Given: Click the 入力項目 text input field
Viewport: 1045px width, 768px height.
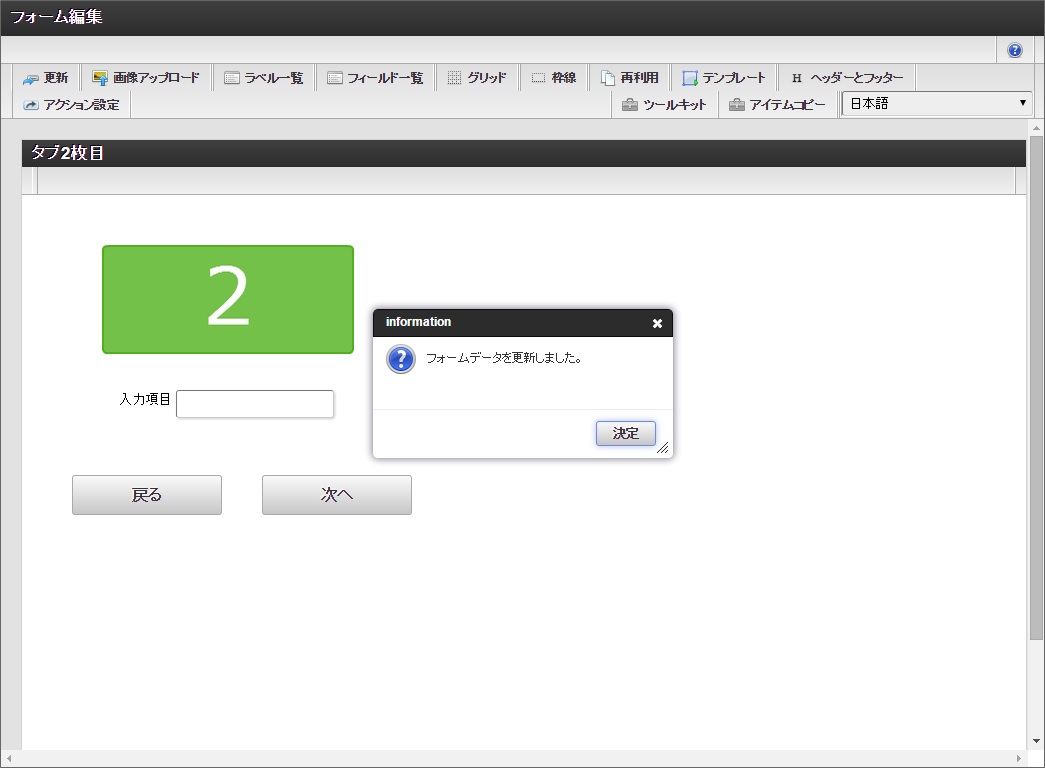Looking at the screenshot, I should (255, 404).
